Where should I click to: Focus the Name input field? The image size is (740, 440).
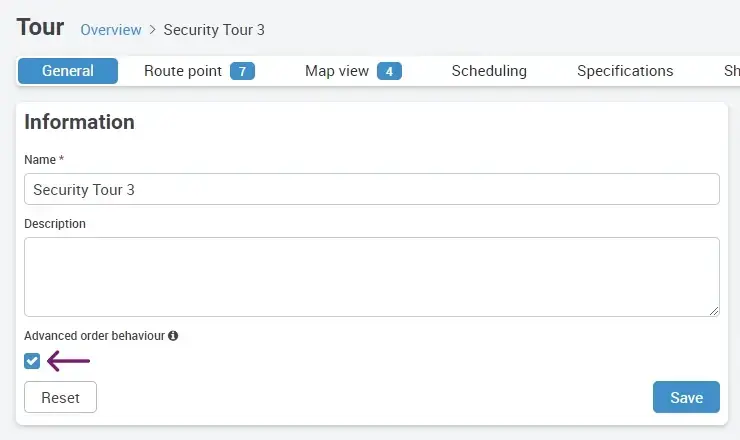pos(371,189)
